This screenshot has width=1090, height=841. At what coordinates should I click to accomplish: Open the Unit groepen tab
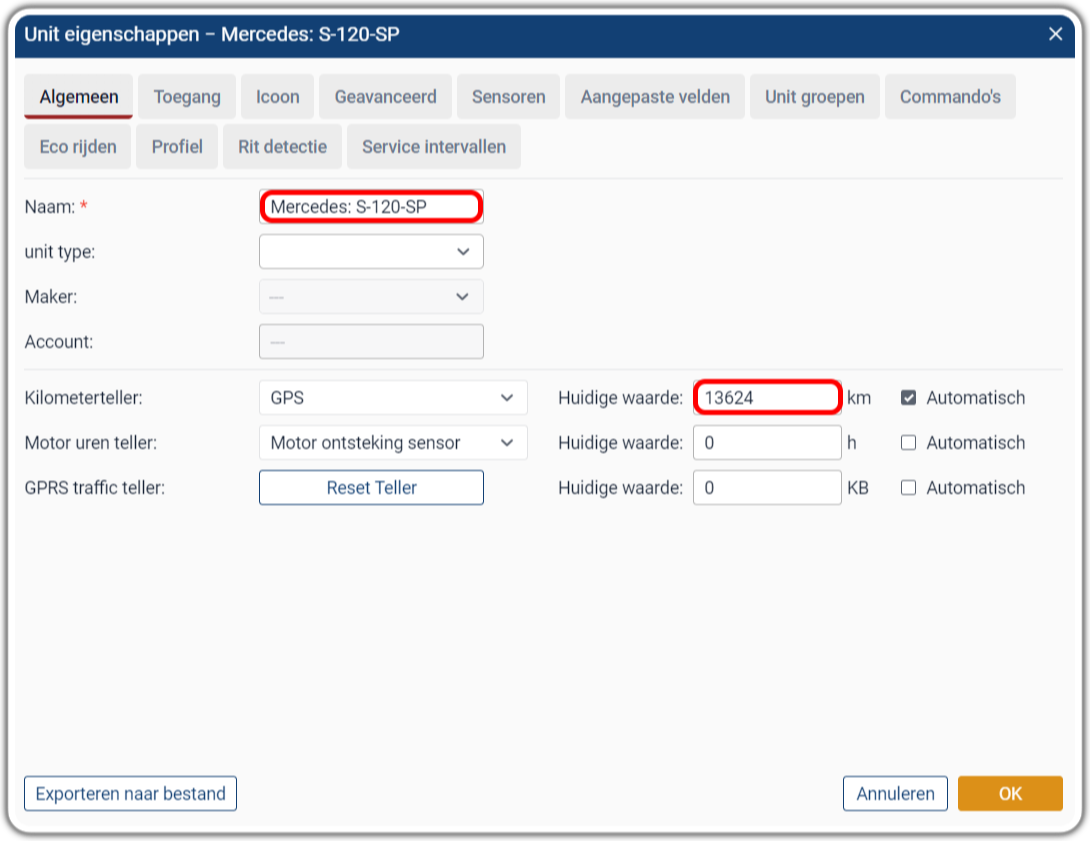815,97
